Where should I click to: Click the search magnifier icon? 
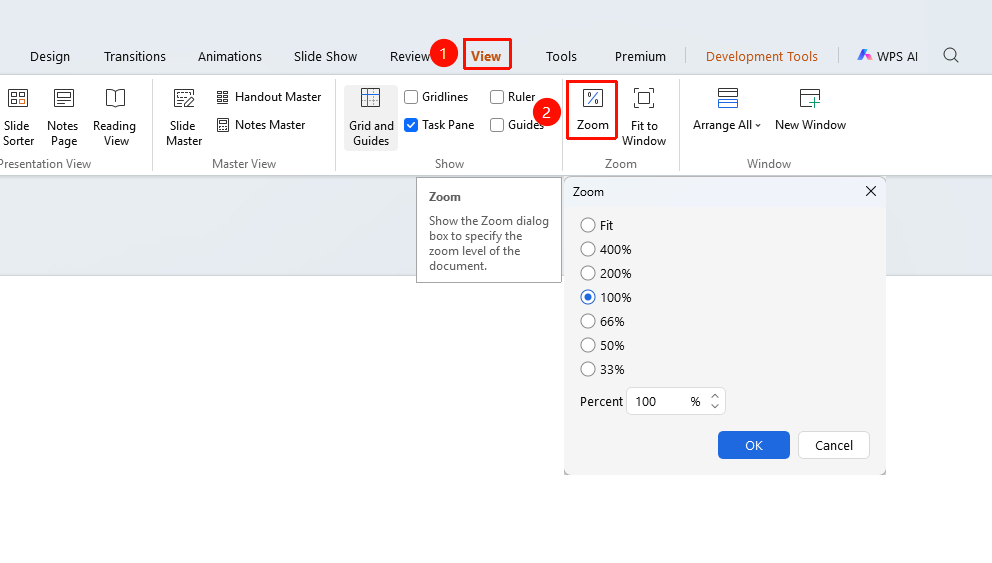point(950,56)
